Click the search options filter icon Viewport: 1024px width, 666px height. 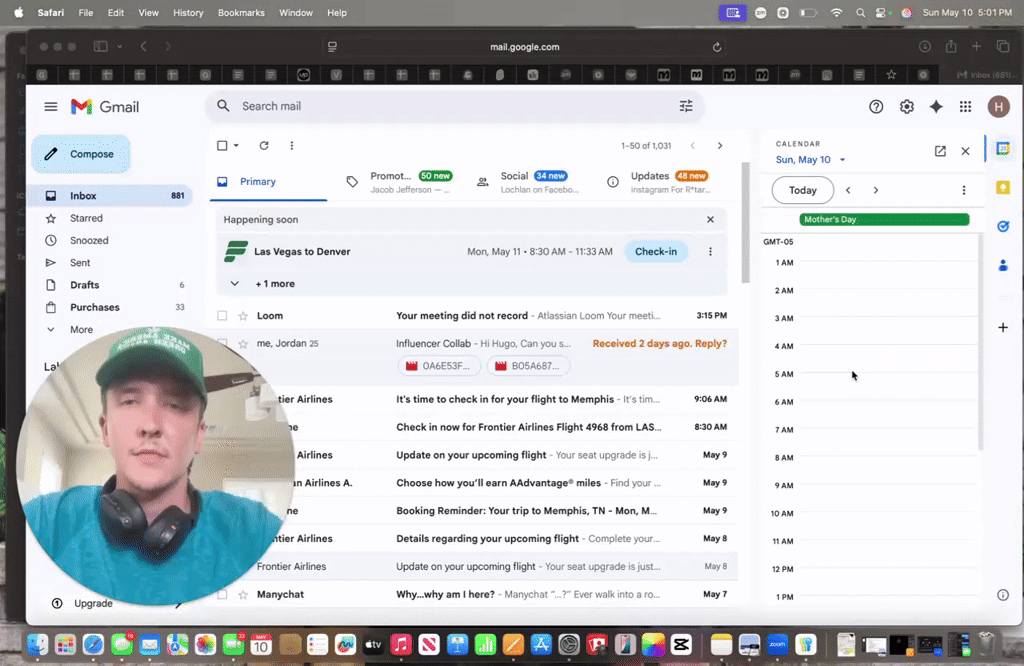686,106
